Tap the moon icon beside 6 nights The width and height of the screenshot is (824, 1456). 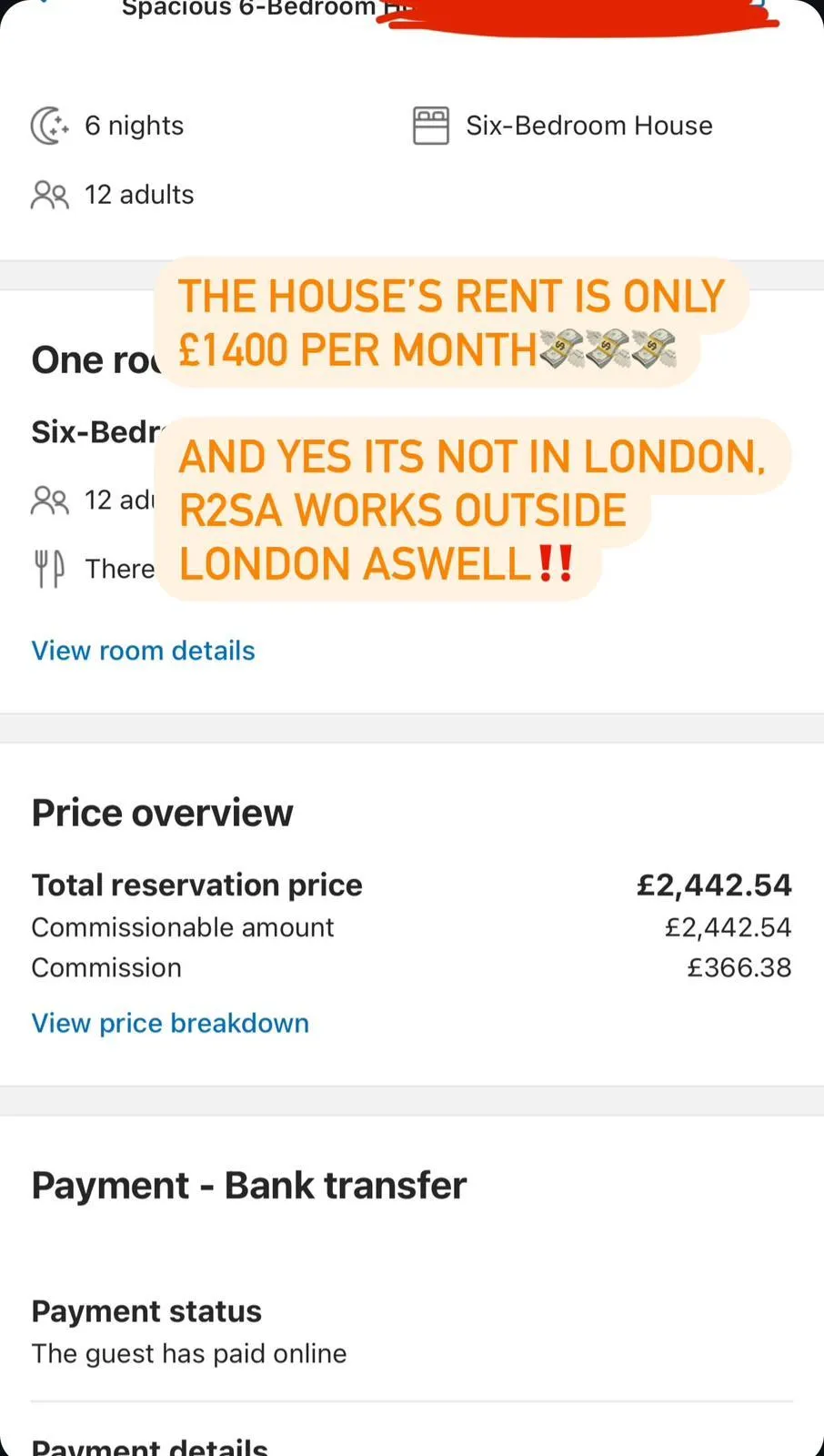[49, 126]
